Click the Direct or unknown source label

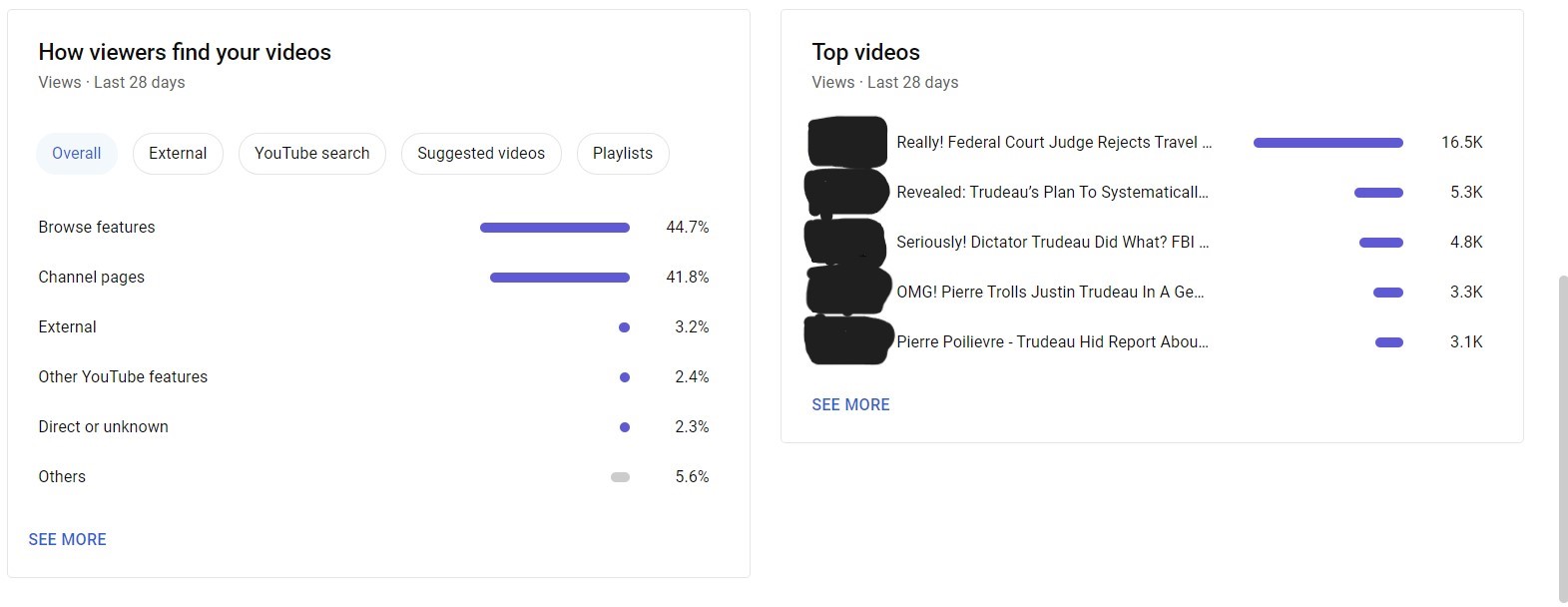[x=104, y=427]
